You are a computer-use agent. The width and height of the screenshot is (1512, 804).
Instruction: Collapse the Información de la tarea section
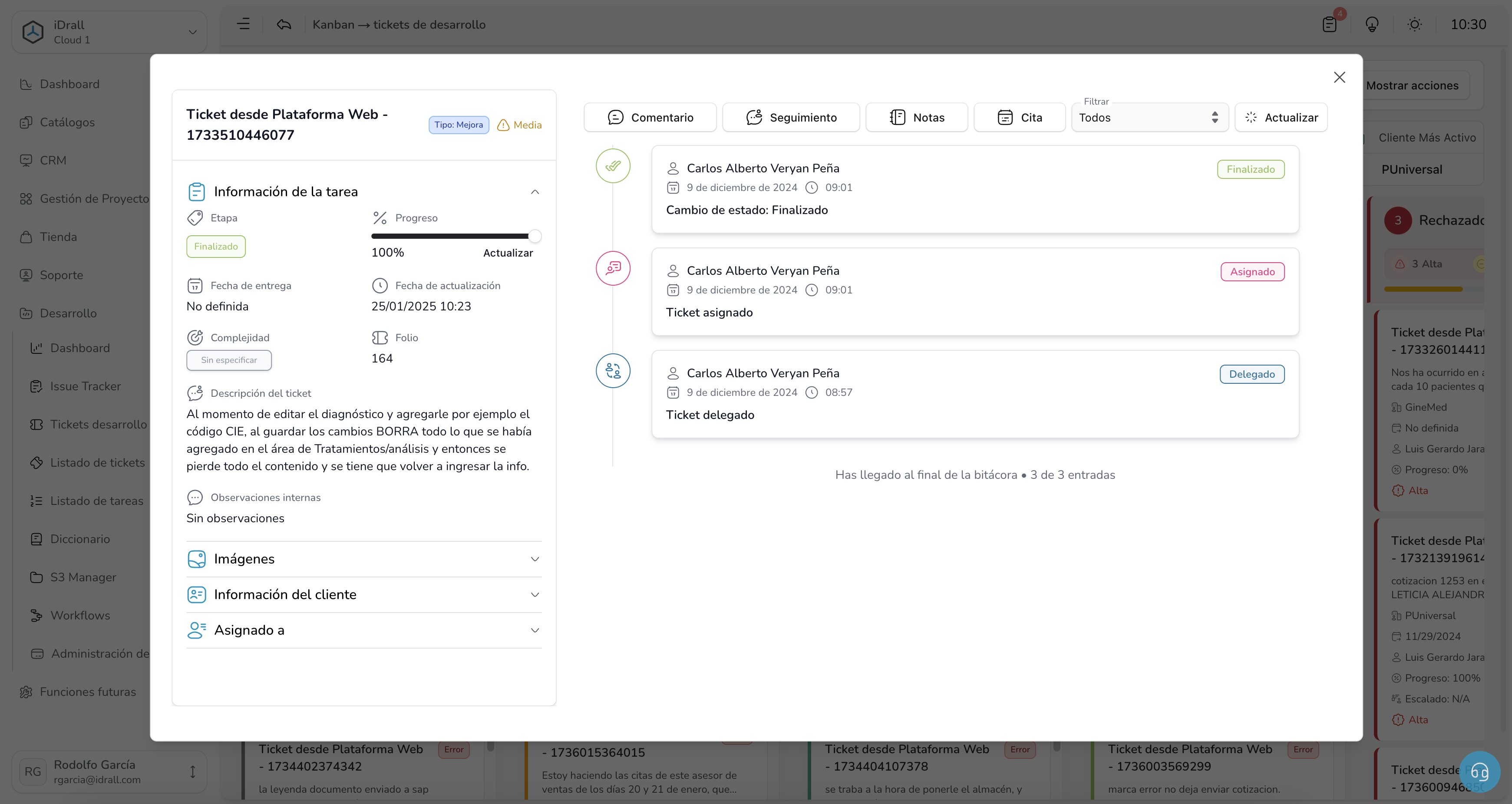pyautogui.click(x=535, y=192)
